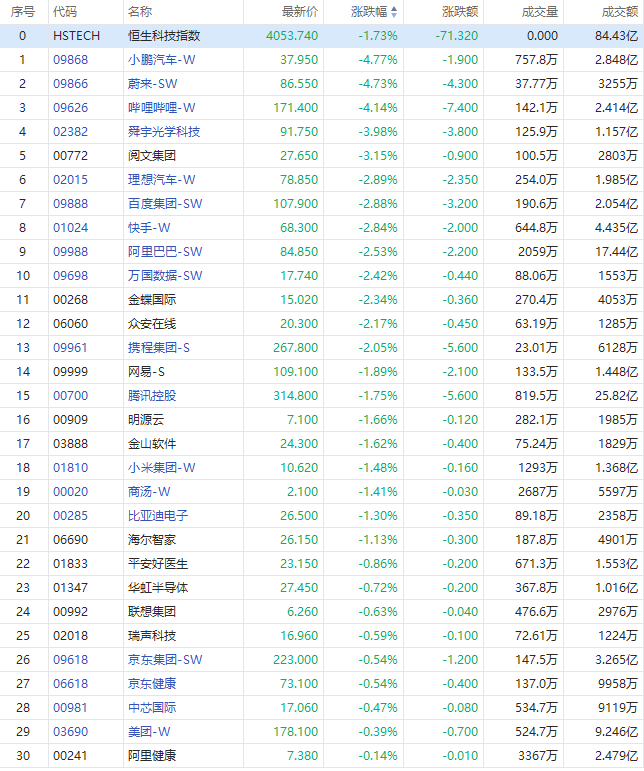Select the 华虹半导体 row name

coord(158,588)
